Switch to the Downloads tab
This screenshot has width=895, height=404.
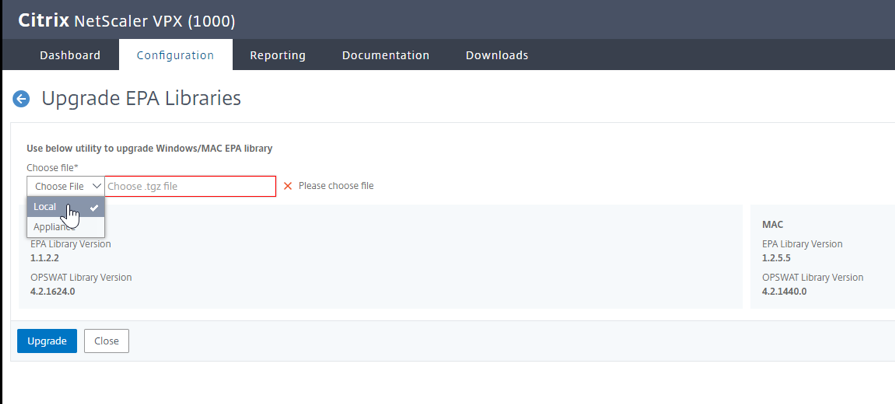(497, 55)
